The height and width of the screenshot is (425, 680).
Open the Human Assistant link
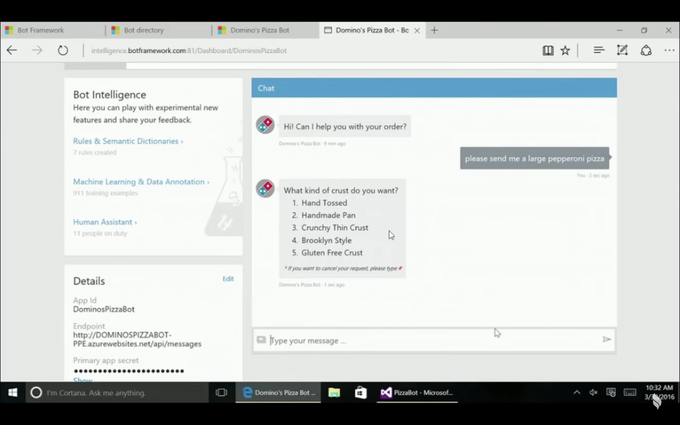point(105,222)
